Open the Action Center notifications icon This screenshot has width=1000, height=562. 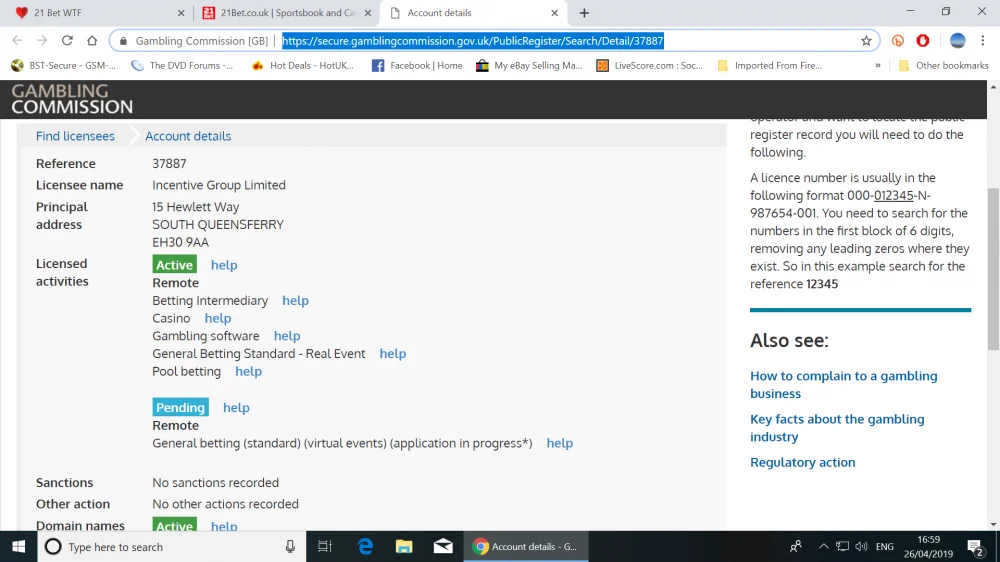(975, 547)
